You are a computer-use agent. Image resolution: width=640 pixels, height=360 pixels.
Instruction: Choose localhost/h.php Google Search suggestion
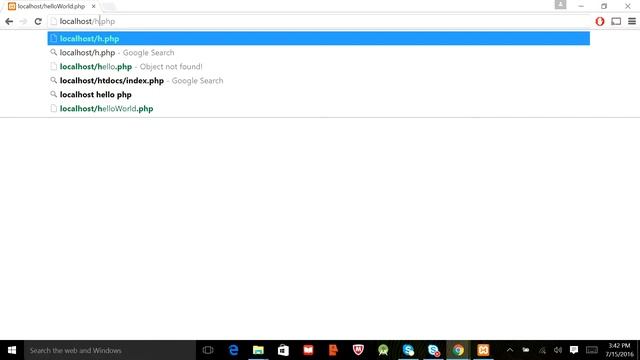[319, 53]
